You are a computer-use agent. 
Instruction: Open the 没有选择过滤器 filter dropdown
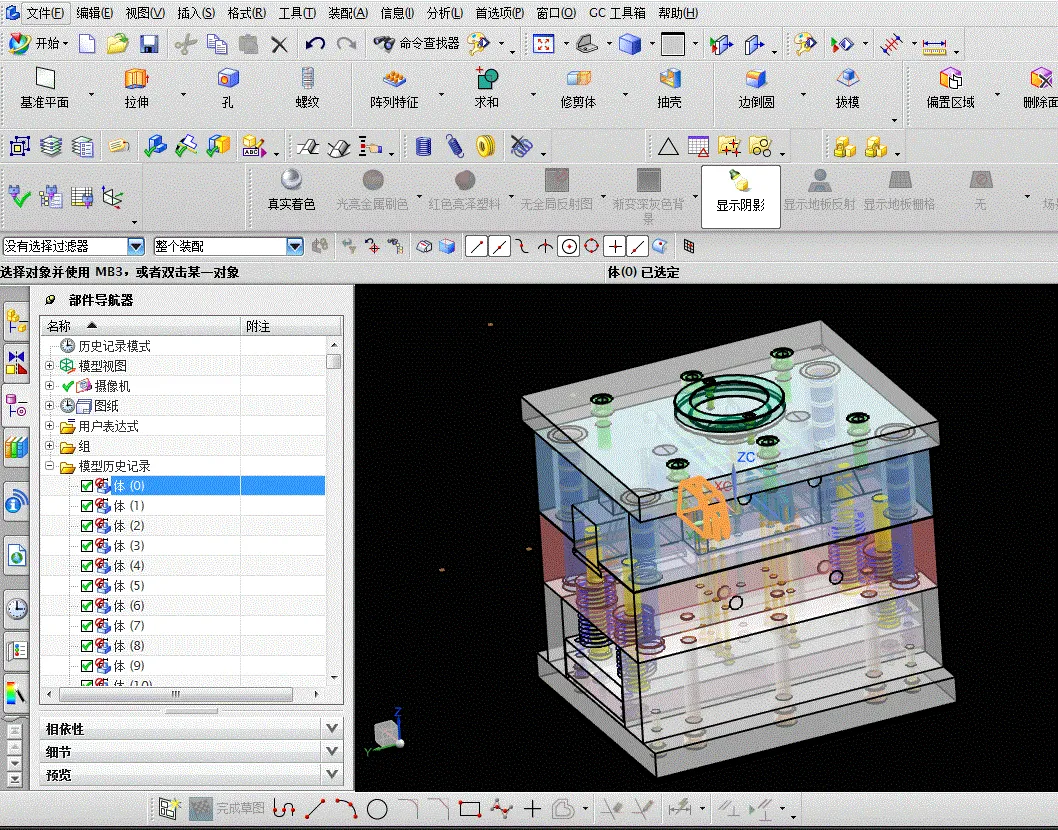point(136,246)
